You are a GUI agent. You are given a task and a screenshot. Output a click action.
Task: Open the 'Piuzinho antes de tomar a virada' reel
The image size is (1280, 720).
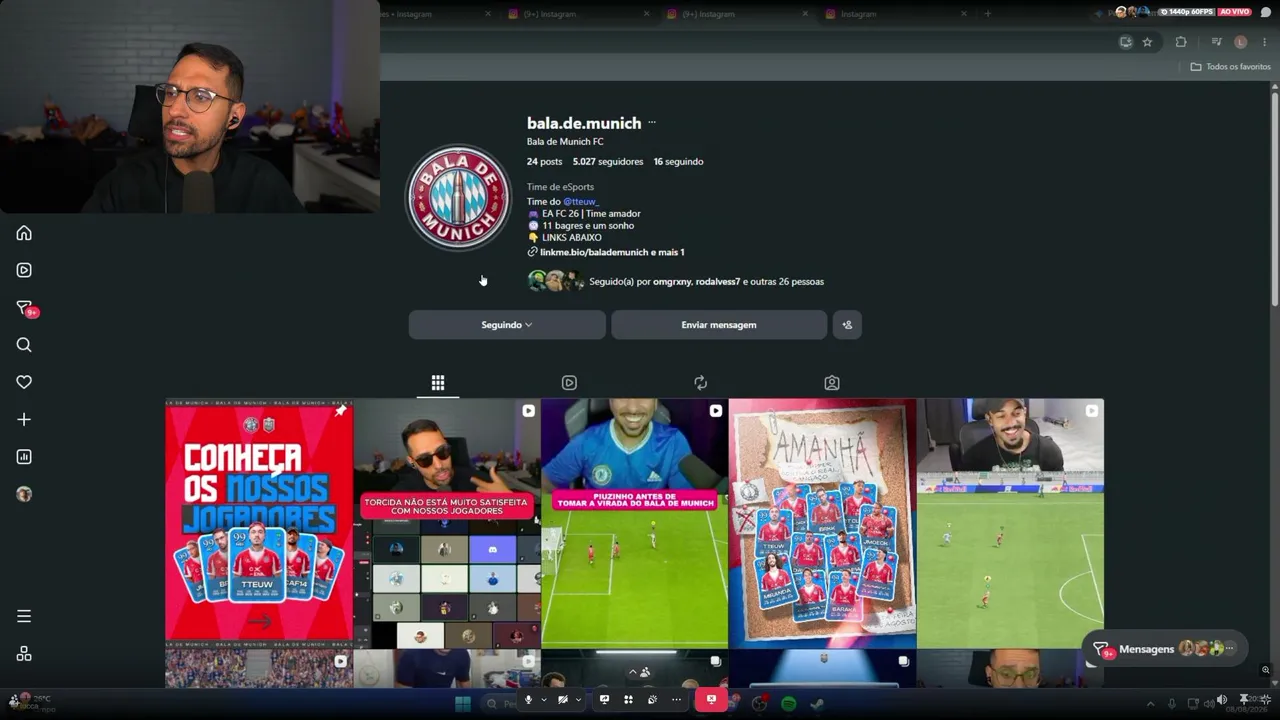tap(635, 523)
